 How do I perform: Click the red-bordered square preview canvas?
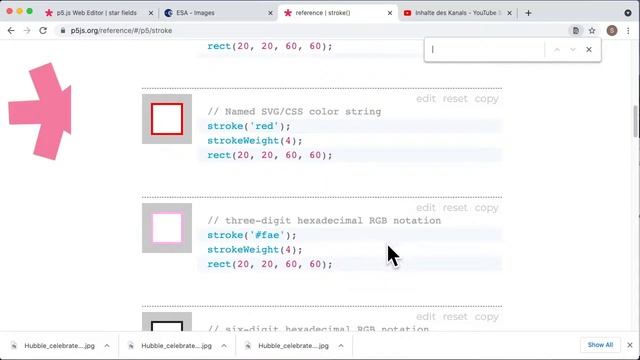[167, 119]
